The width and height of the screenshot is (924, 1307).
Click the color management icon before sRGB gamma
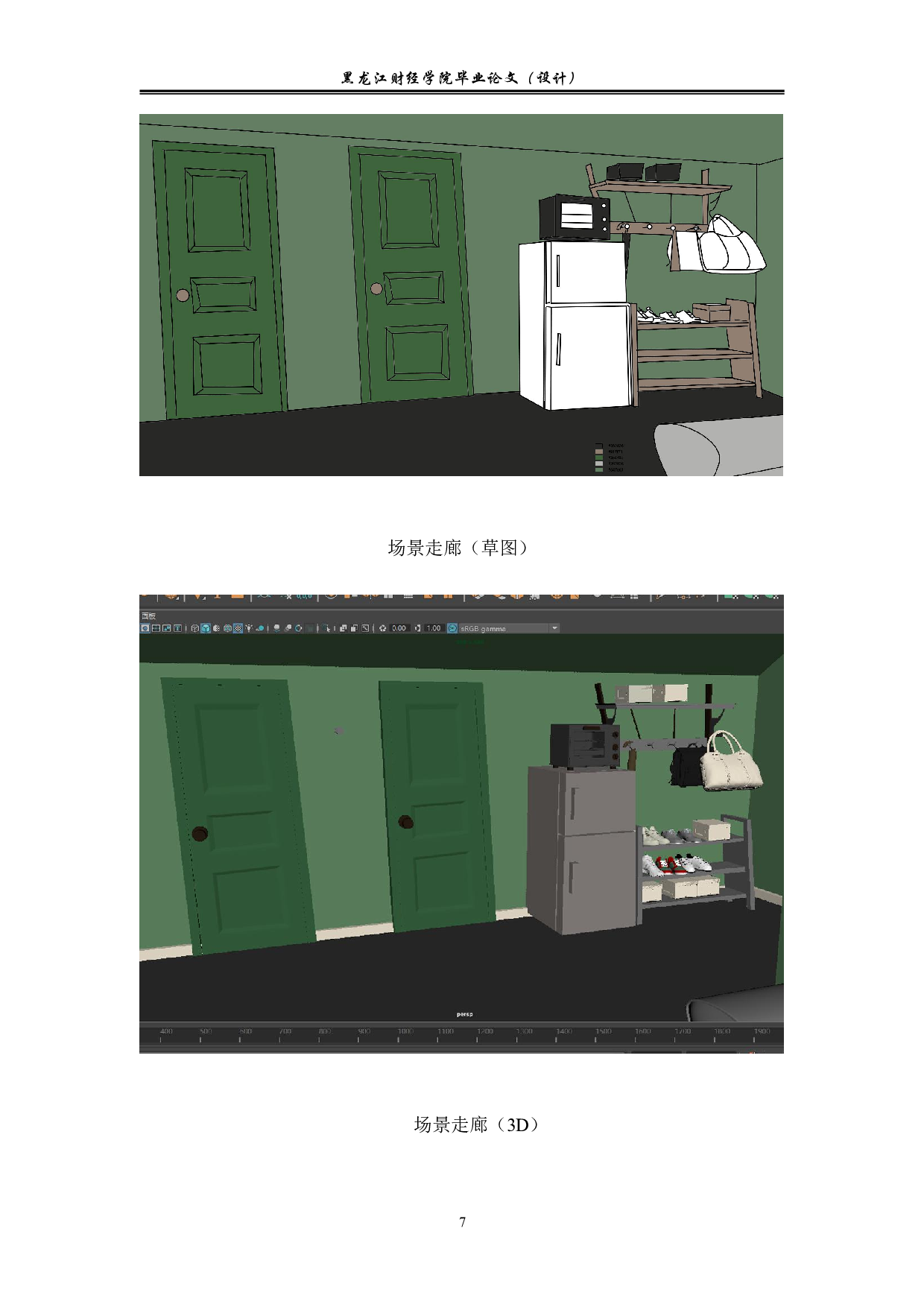tap(452, 628)
